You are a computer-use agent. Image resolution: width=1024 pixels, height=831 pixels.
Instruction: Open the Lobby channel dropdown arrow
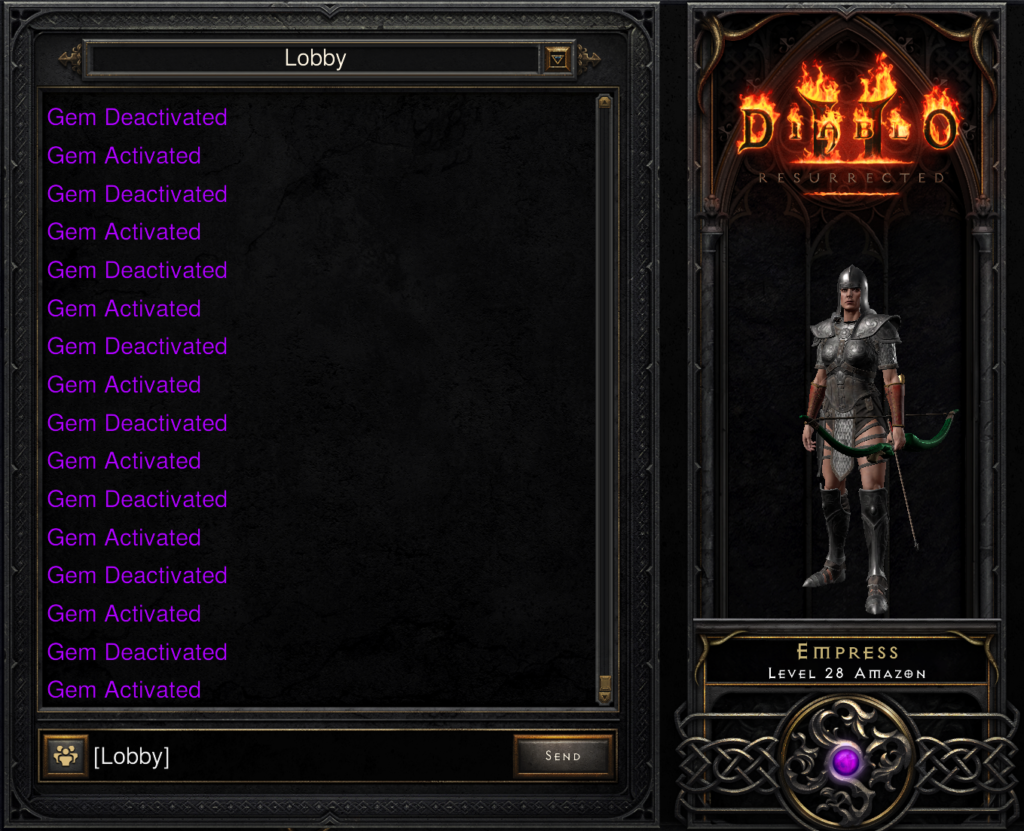pyautogui.click(x=557, y=59)
